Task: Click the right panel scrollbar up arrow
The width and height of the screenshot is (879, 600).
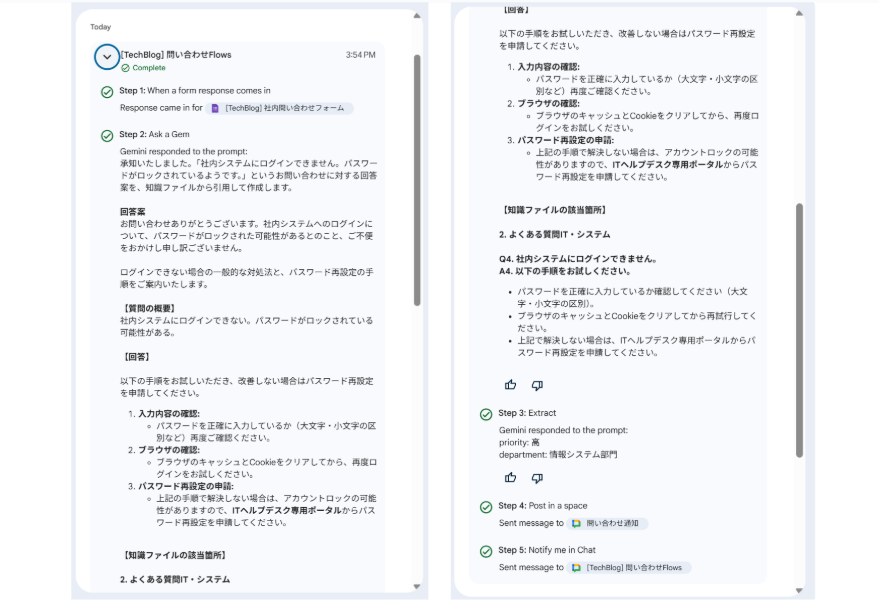Action: 799,13
